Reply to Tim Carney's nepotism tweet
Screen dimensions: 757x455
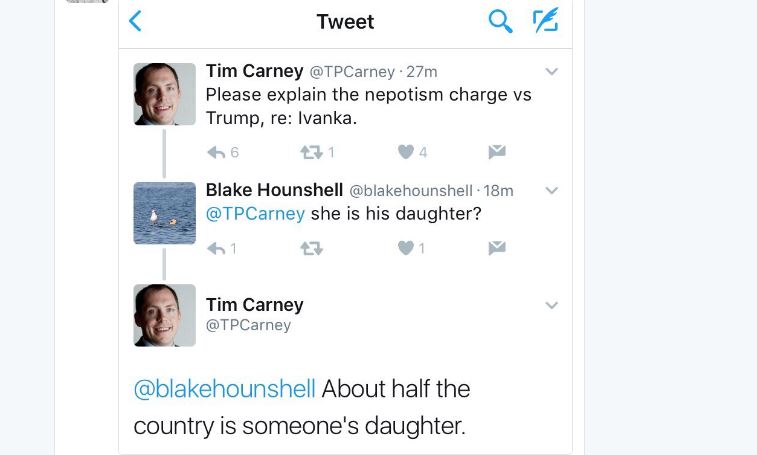tap(215, 152)
